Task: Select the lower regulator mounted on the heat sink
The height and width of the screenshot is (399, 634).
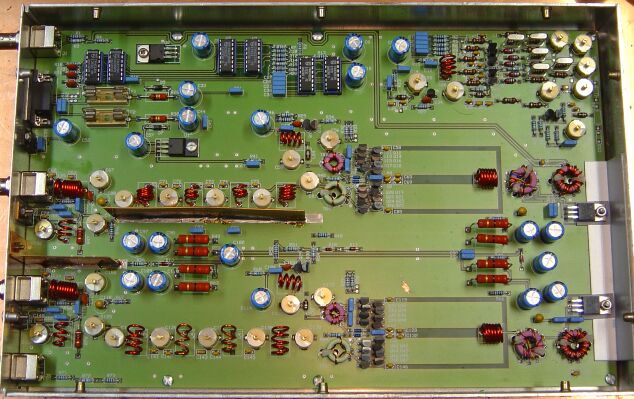Action: (x=589, y=304)
